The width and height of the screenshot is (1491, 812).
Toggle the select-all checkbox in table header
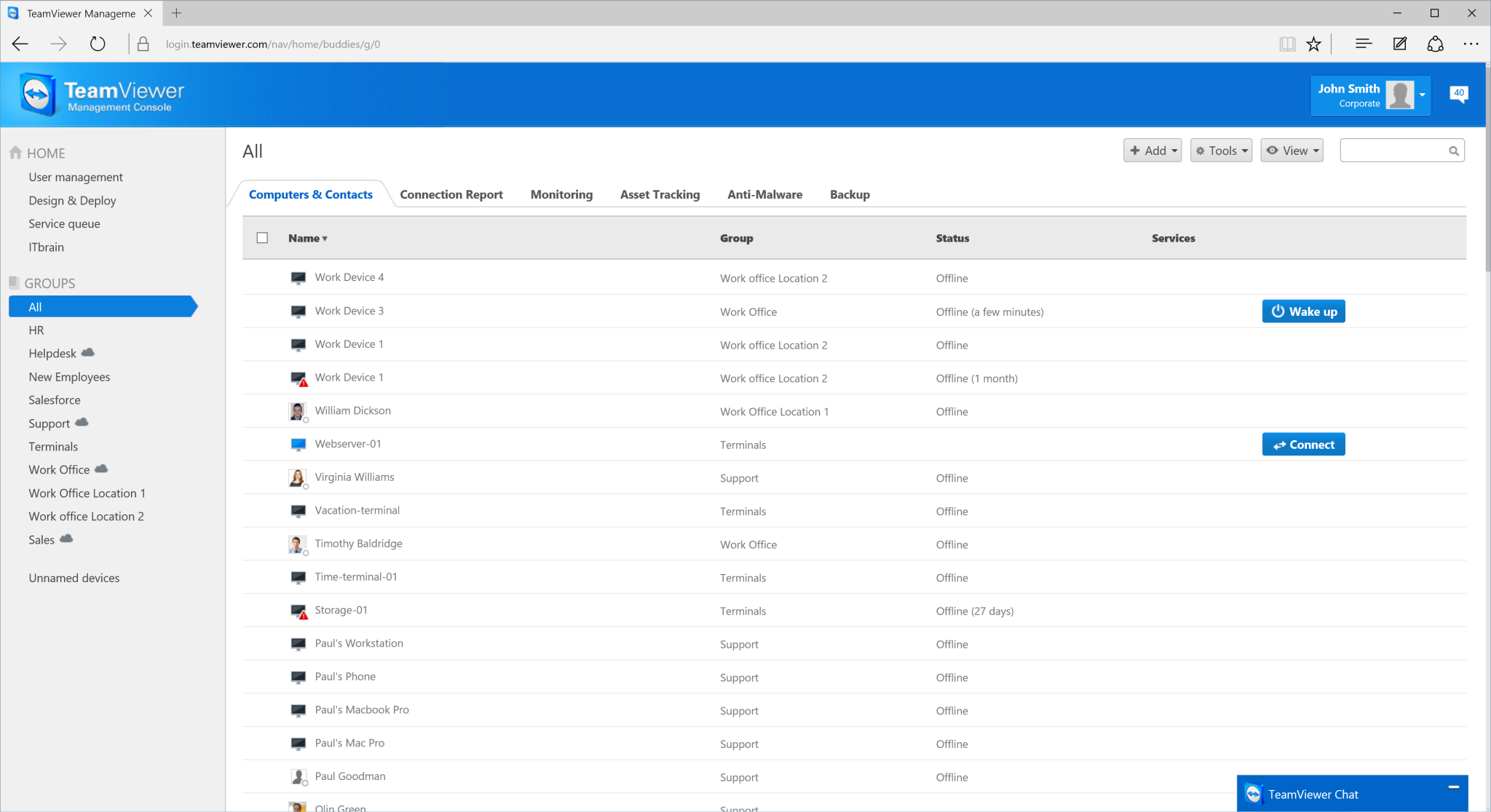[262, 238]
